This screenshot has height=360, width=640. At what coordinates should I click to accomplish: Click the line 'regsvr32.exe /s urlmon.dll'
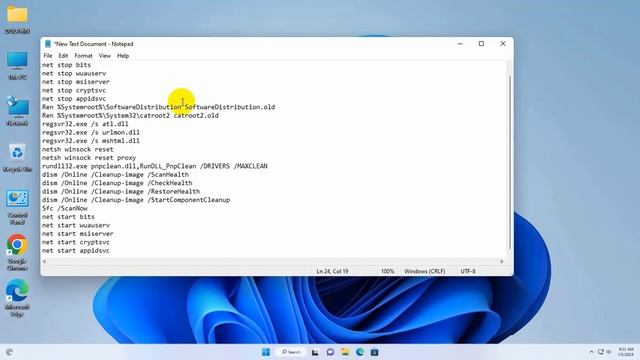point(91,133)
